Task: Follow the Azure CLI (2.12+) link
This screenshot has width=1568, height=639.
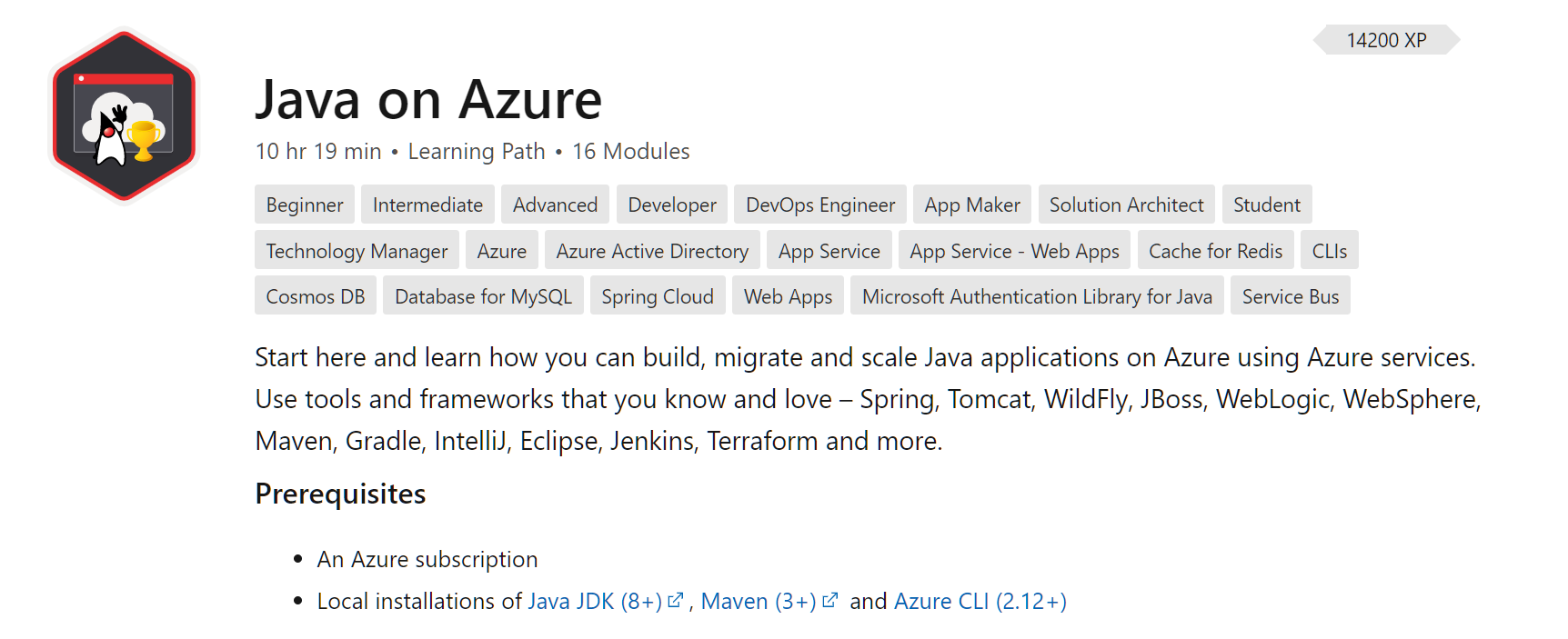Action: point(980,601)
